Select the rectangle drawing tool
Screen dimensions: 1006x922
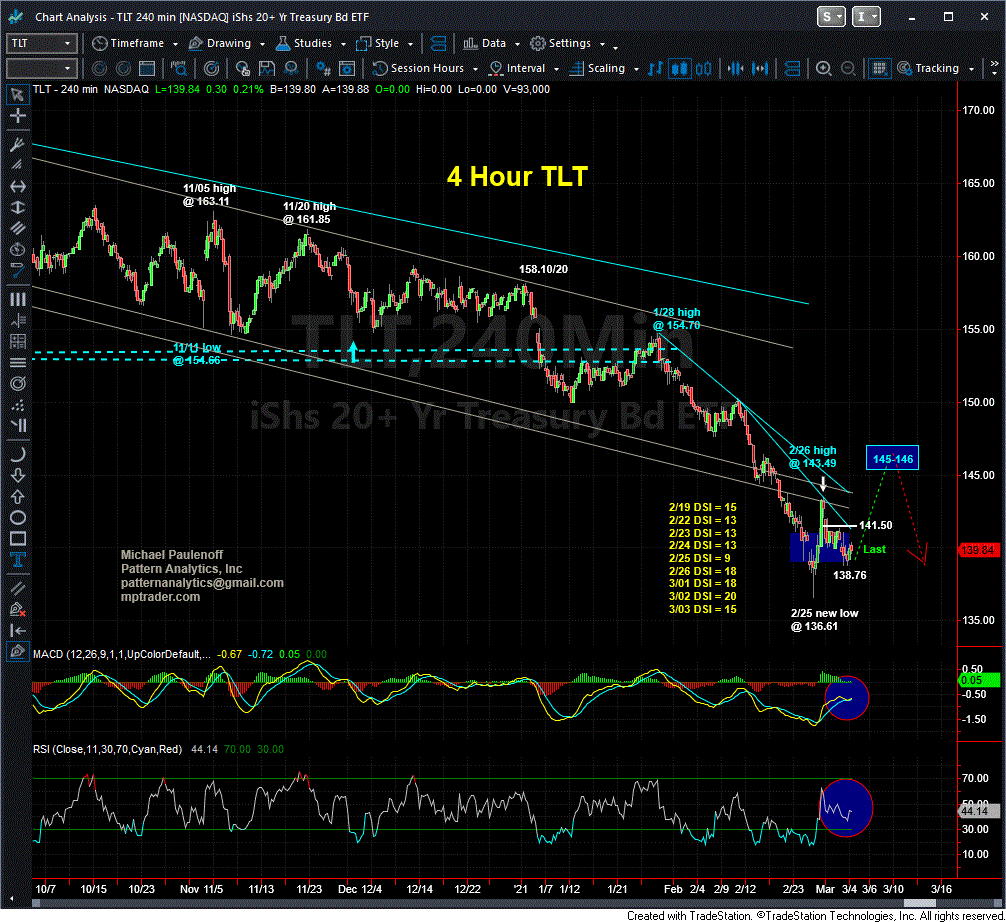coord(17,538)
